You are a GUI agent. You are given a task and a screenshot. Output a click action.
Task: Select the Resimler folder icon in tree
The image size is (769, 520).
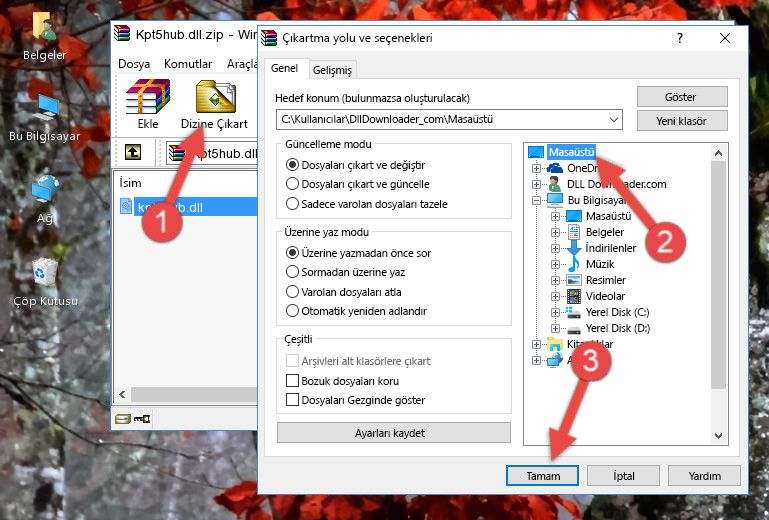(573, 280)
